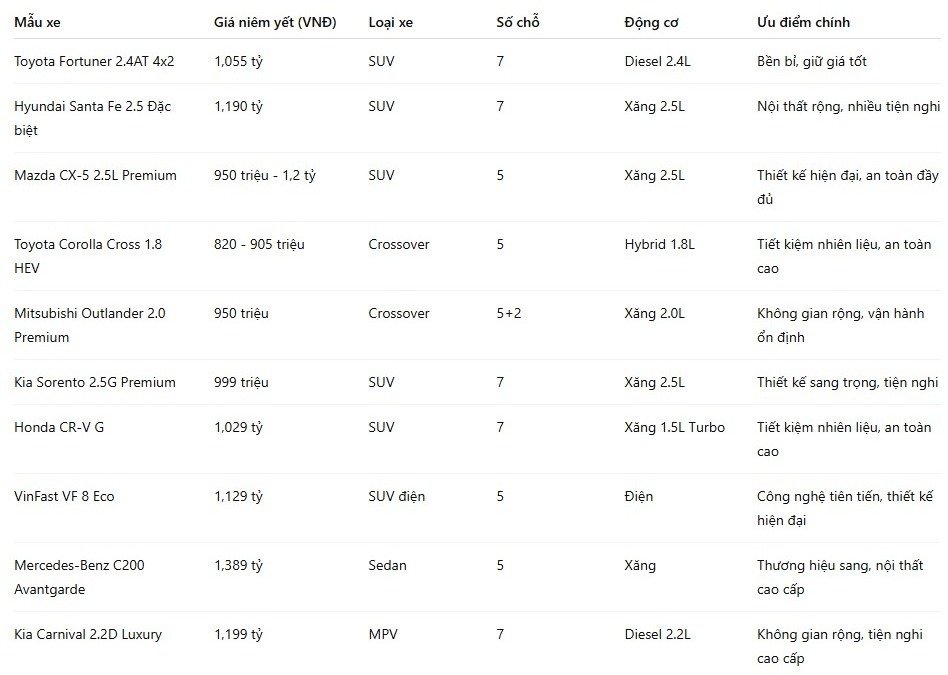Click the "5+2" seat count cell
Screen dimensions: 948x675
[x=508, y=313]
